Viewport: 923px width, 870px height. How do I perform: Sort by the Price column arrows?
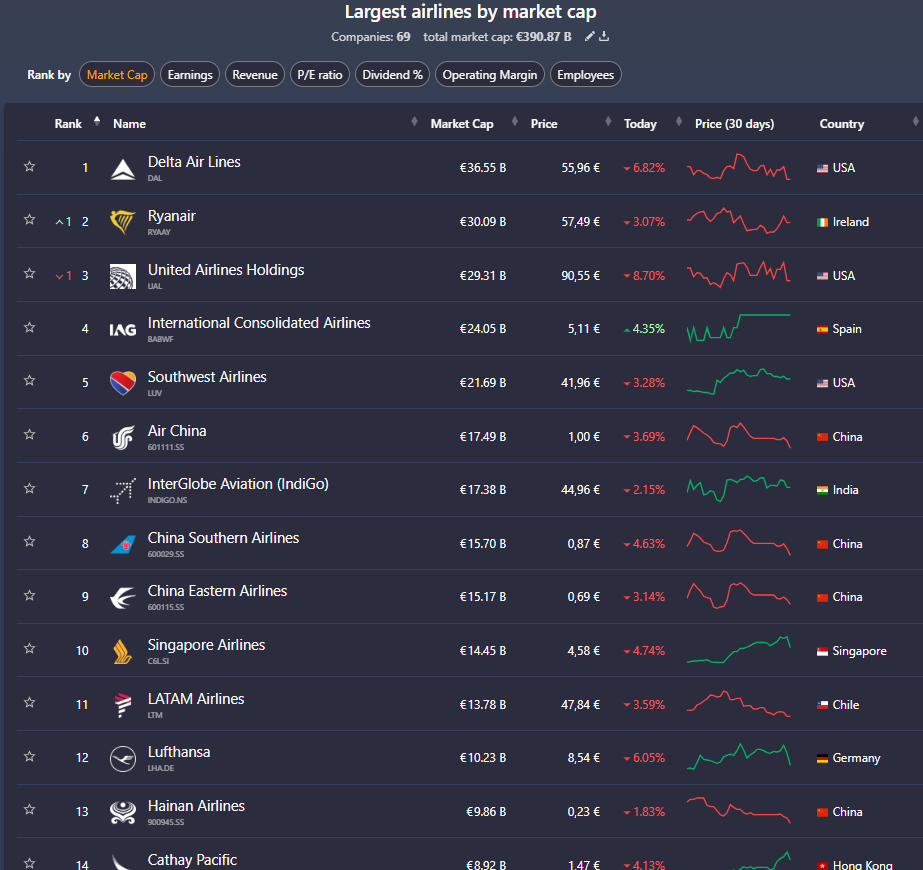point(609,121)
